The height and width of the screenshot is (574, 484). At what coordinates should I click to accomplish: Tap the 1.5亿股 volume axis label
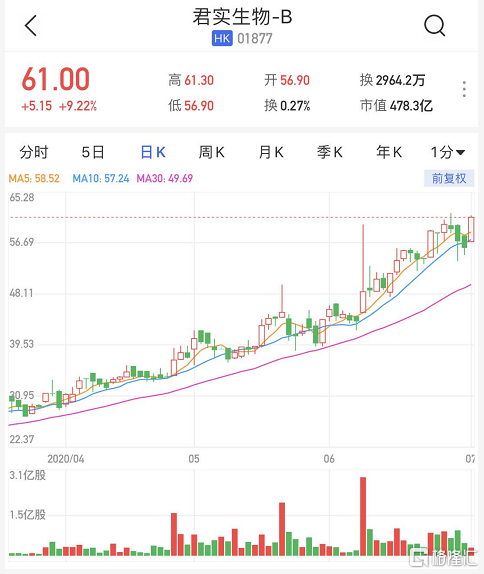[27, 515]
